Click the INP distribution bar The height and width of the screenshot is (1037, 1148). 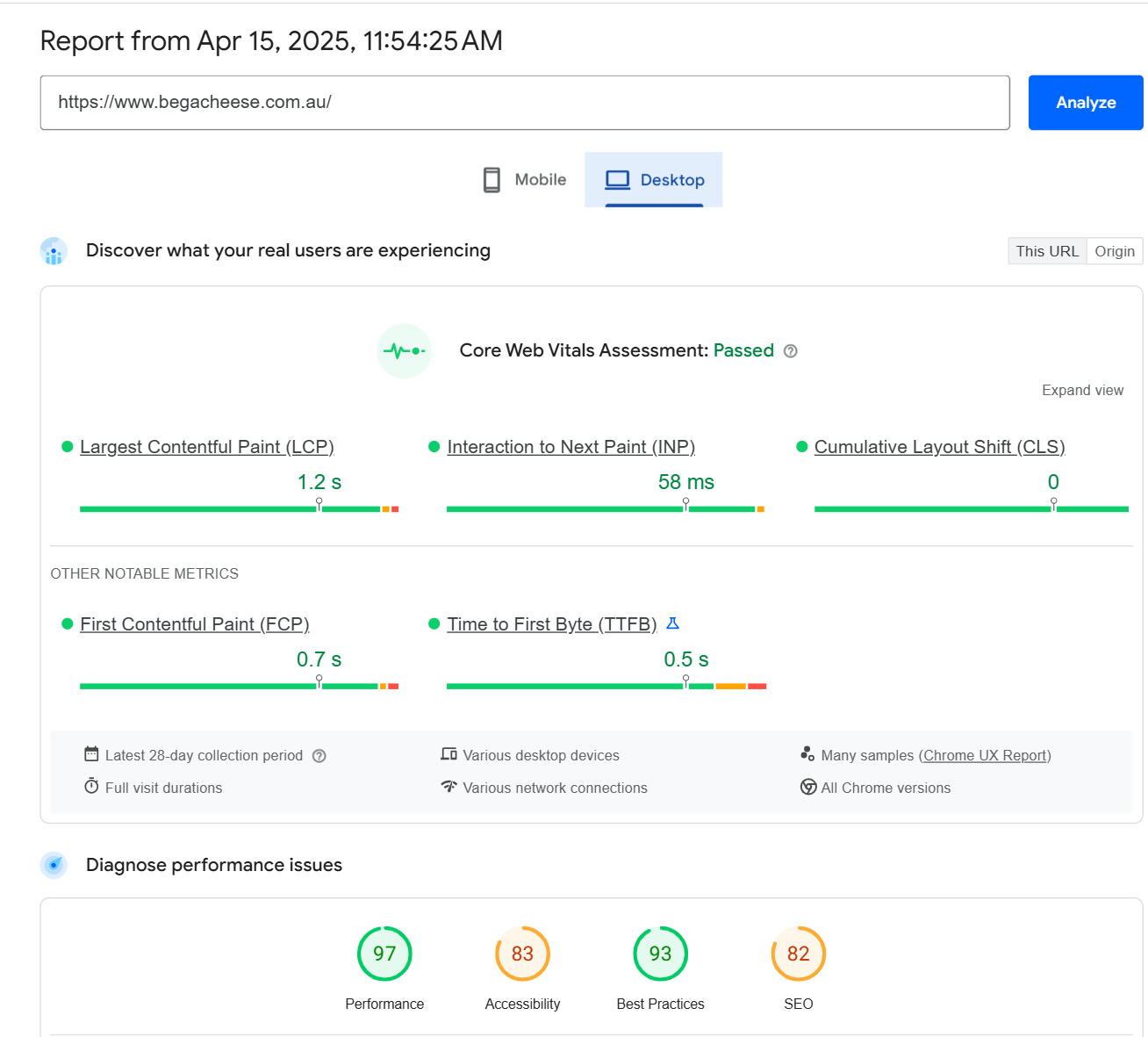pos(606,509)
